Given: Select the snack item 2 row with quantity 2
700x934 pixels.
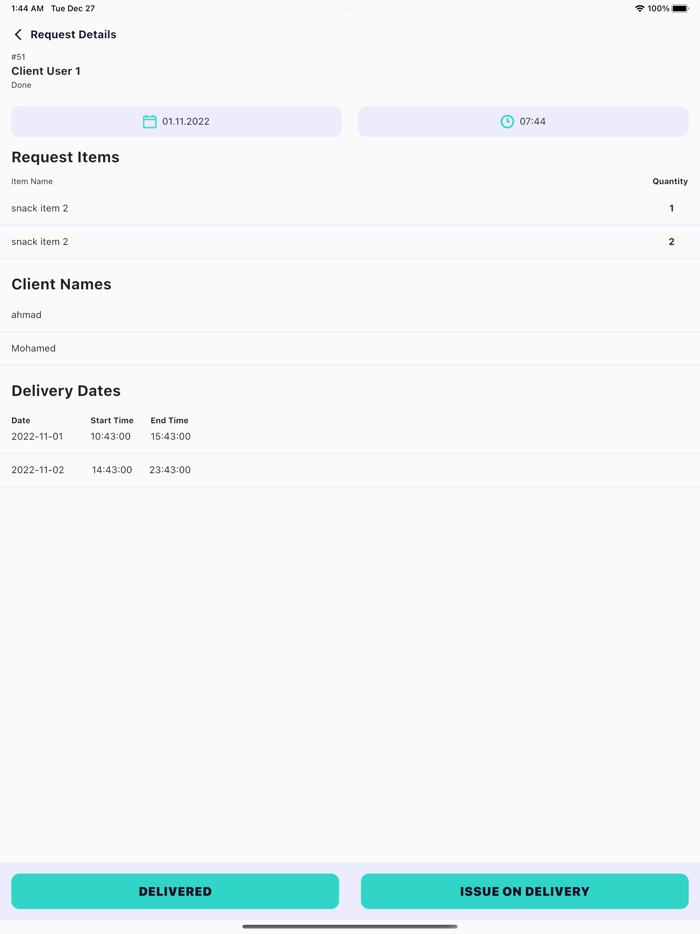Looking at the screenshot, I should 350,242.
